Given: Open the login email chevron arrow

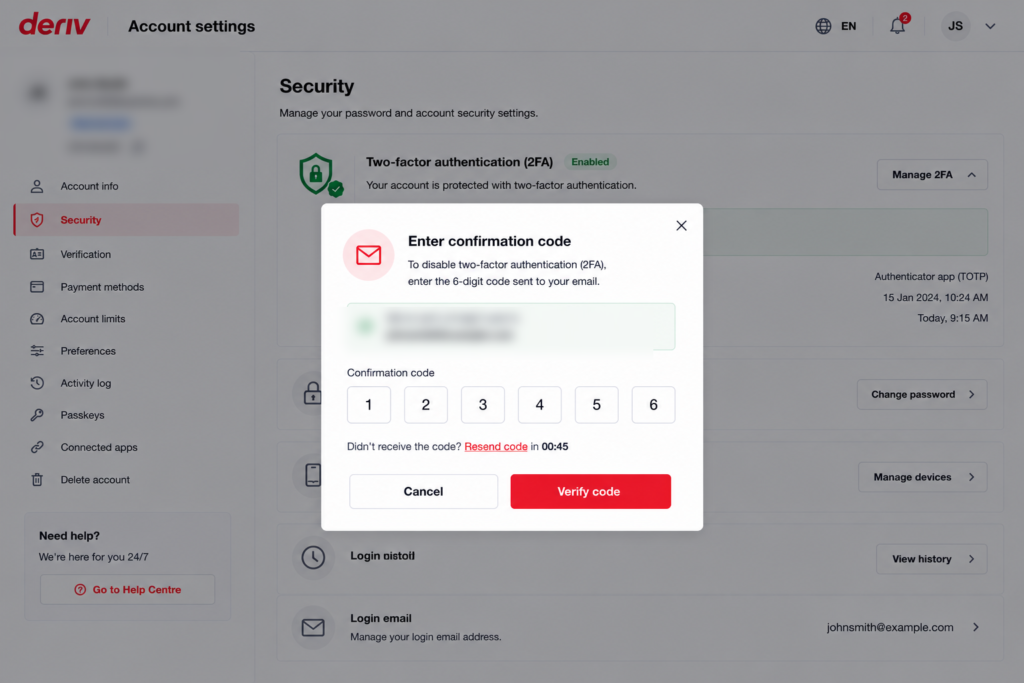Looking at the screenshot, I should (x=976, y=627).
